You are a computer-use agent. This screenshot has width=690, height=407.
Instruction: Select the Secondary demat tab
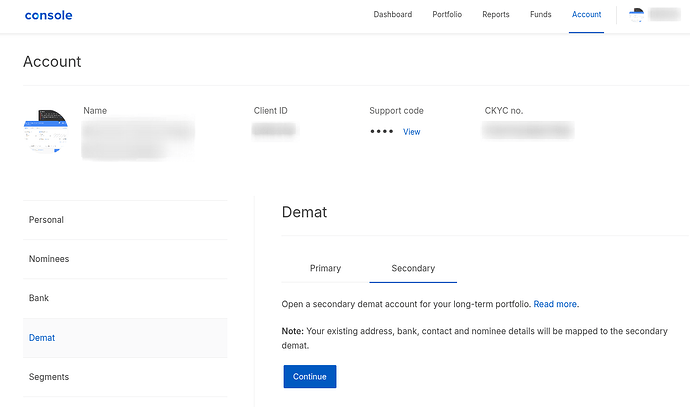coord(413,268)
